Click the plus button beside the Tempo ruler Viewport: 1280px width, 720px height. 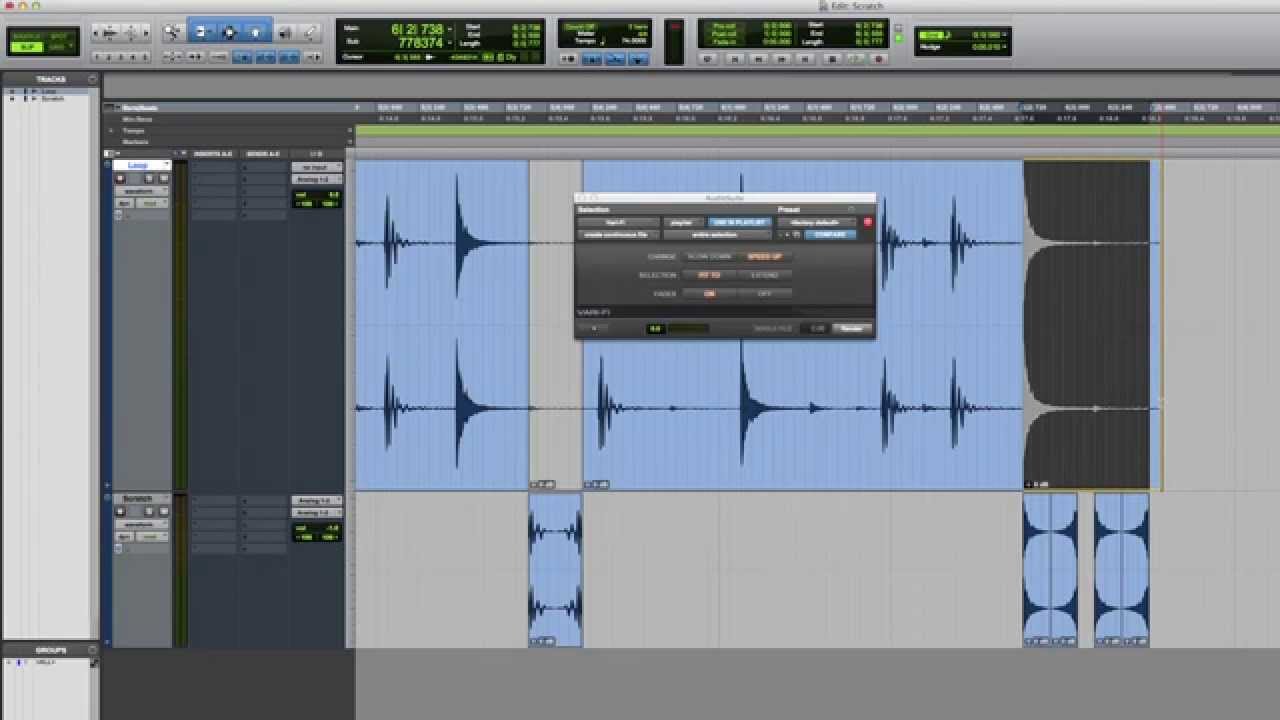tap(350, 130)
